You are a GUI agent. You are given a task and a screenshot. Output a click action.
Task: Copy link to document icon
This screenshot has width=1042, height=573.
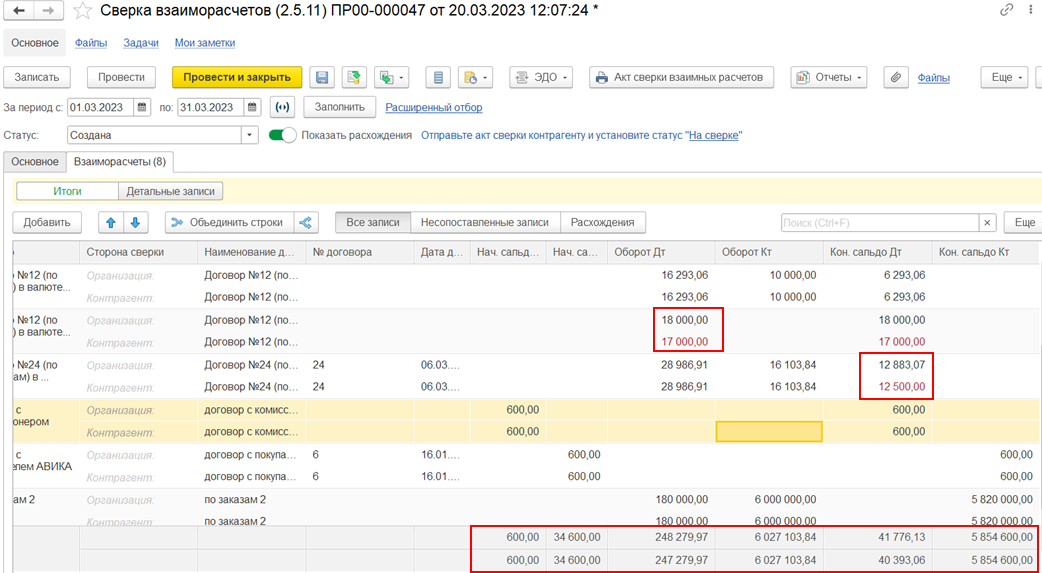click(x=1006, y=10)
